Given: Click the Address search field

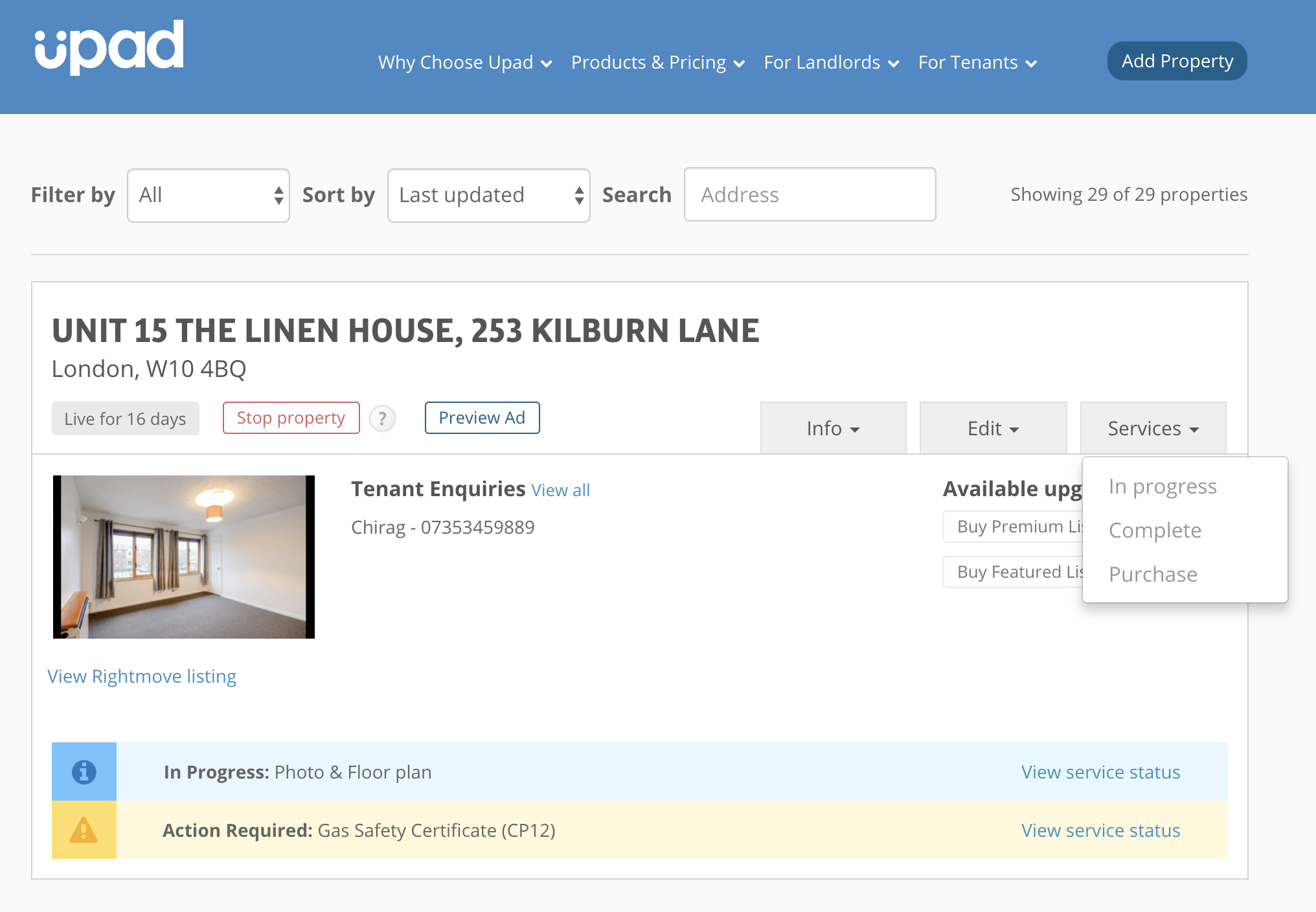Looking at the screenshot, I should [x=810, y=195].
